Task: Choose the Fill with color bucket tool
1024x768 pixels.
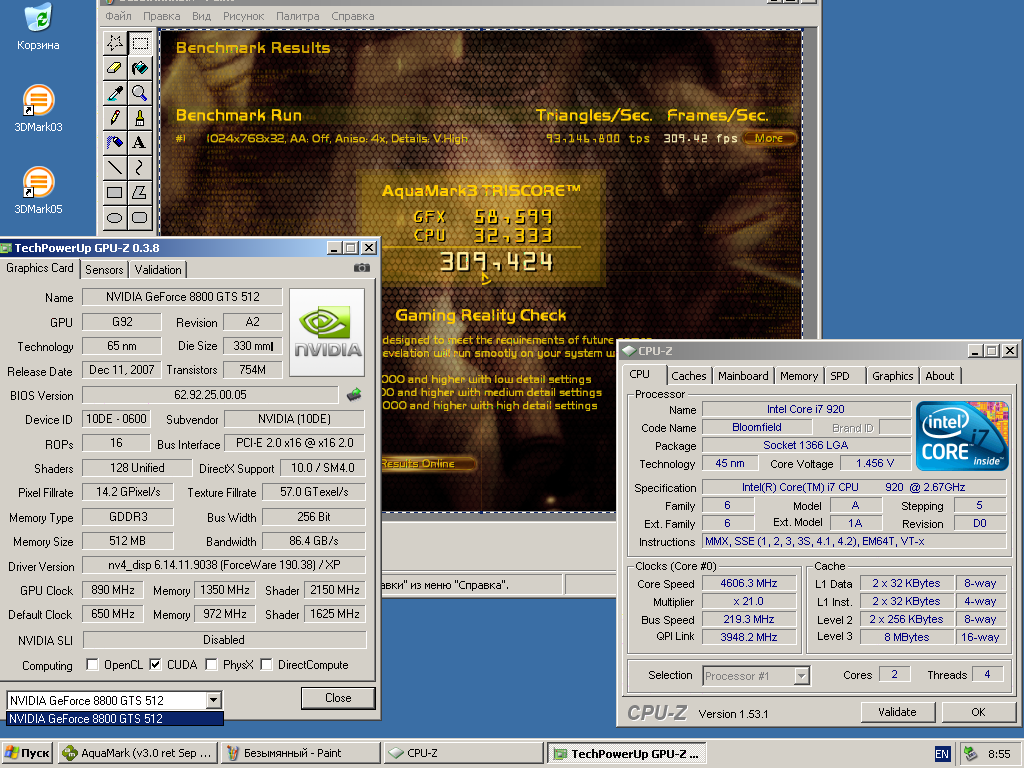Action: coord(140,69)
